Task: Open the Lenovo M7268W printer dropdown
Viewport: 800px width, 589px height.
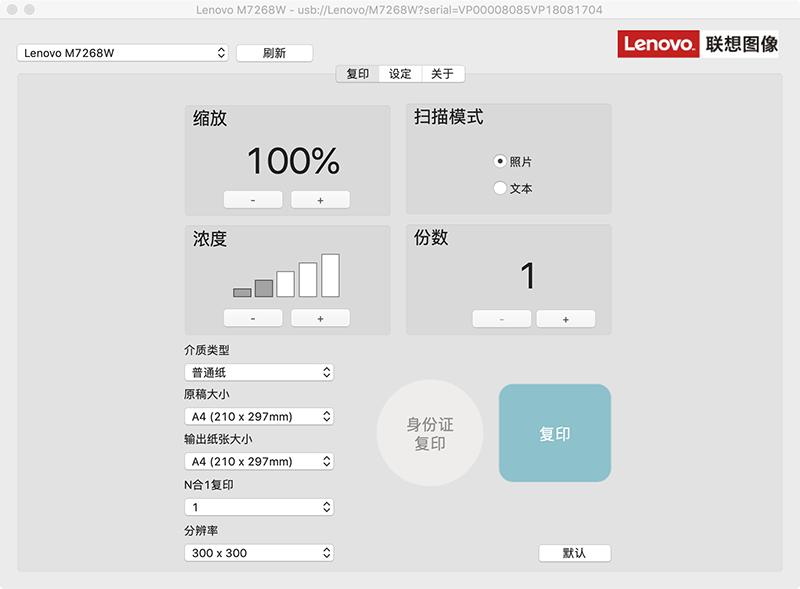Action: pos(122,53)
